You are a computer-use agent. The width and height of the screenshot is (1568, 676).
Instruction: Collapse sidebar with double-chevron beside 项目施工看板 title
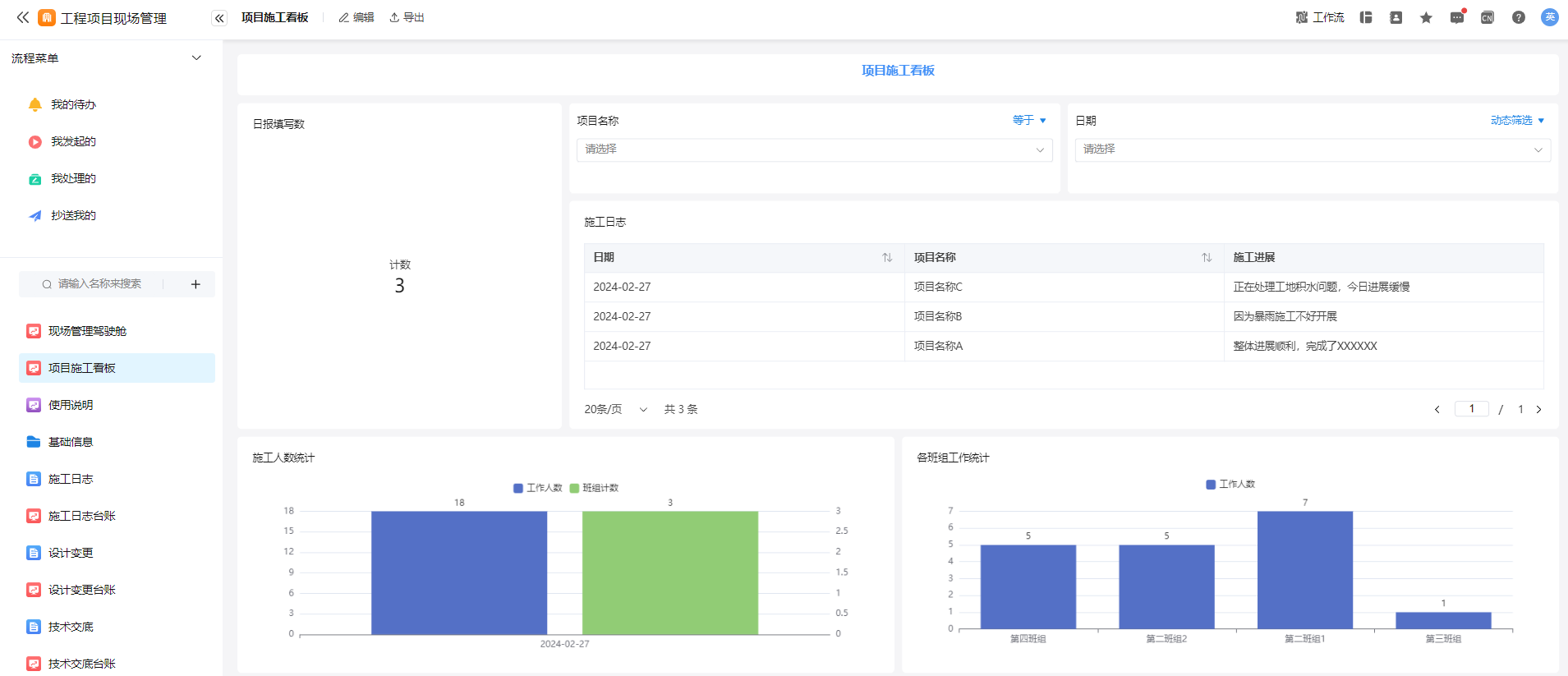tap(219, 18)
